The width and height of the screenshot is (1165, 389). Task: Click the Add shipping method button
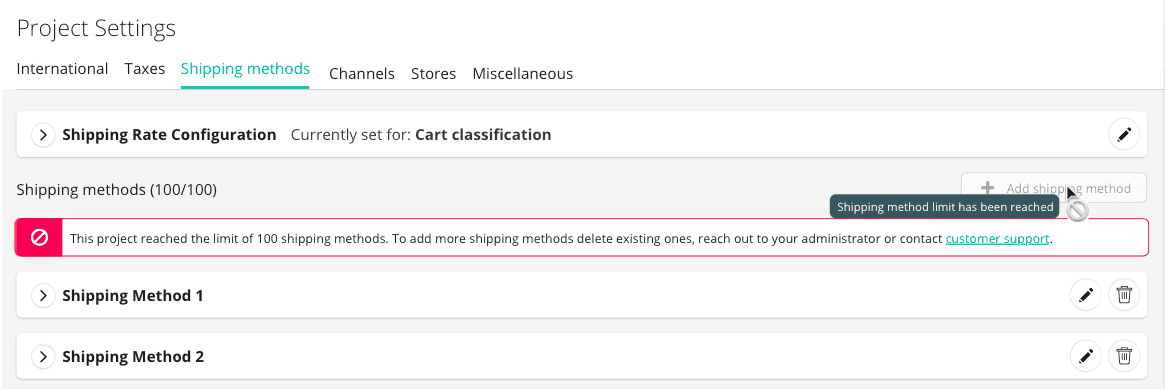point(1054,189)
